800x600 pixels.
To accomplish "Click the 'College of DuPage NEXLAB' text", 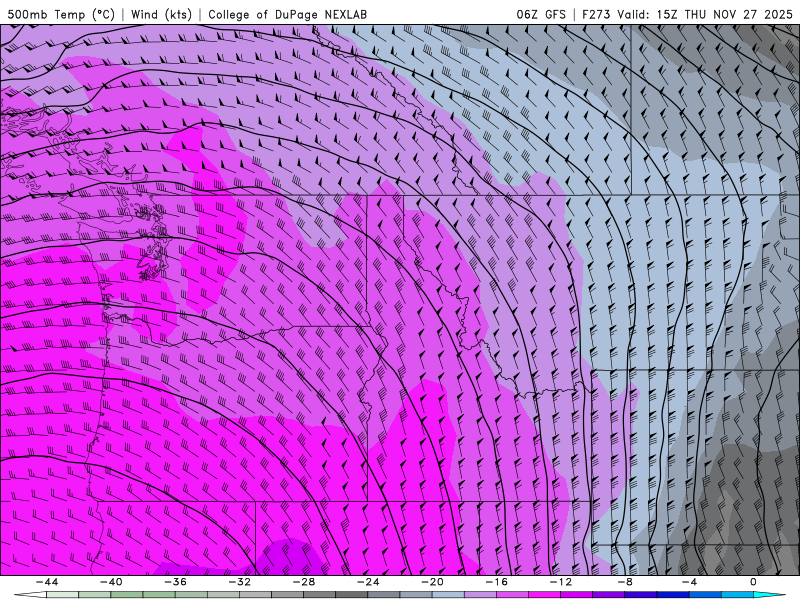I will (287, 15).
